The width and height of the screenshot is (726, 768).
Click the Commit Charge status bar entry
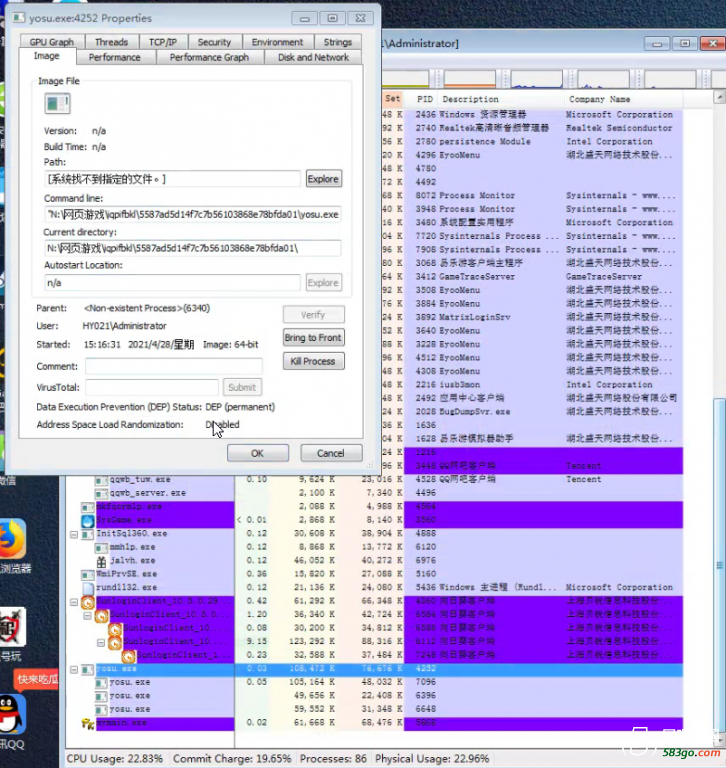tap(232, 759)
